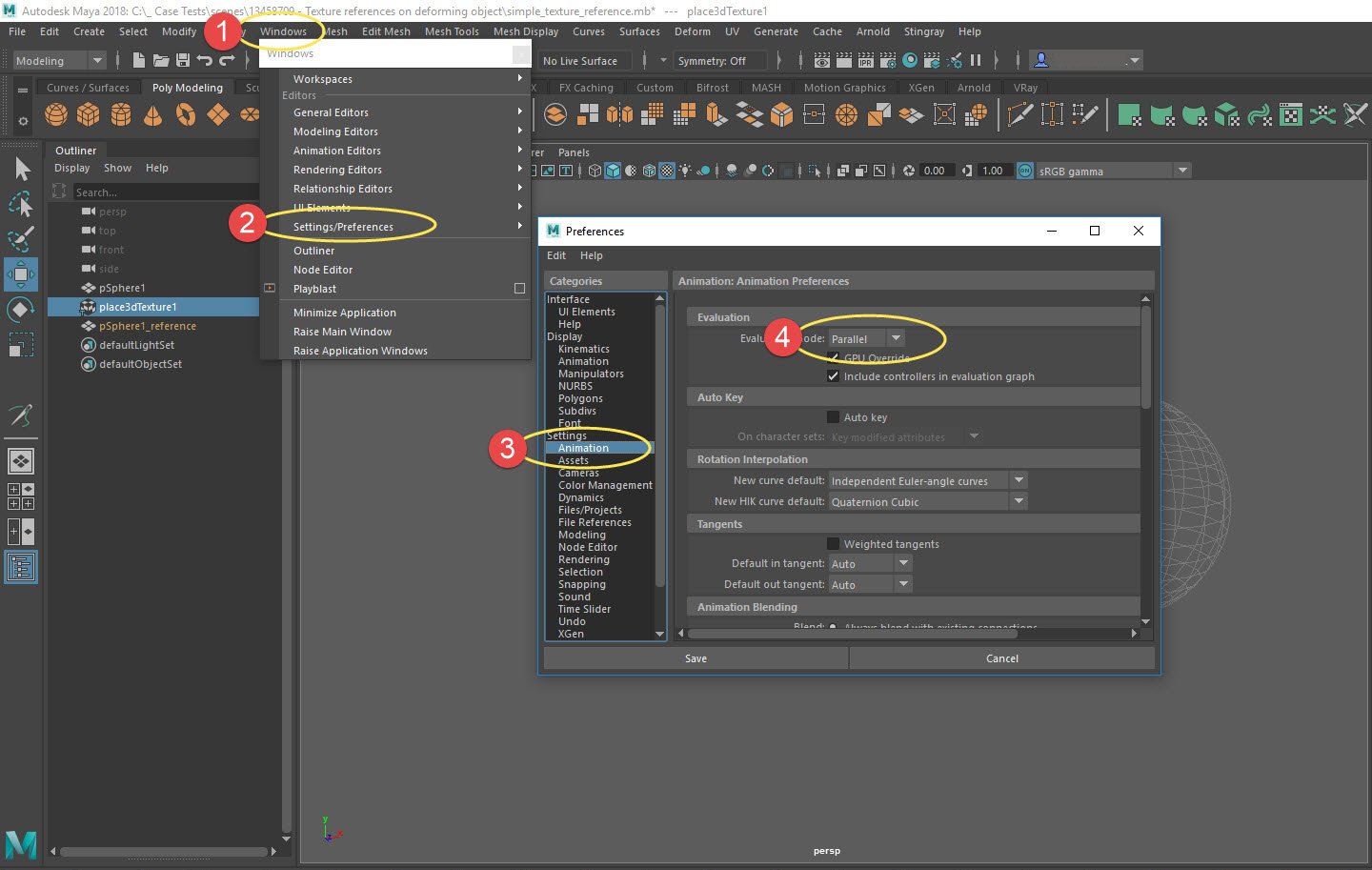Select the Color Management preferences category
Image resolution: width=1372 pixels, height=870 pixels.
tap(605, 485)
